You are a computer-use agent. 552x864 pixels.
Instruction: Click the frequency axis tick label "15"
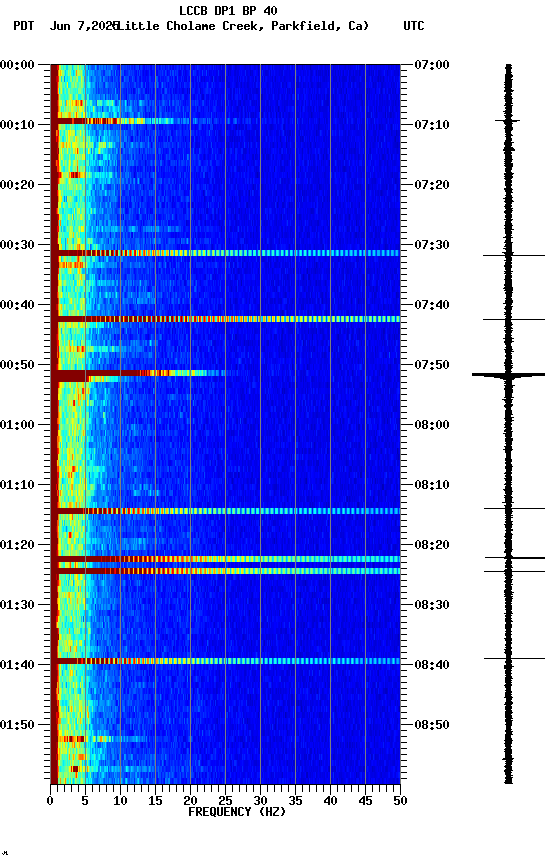155,801
